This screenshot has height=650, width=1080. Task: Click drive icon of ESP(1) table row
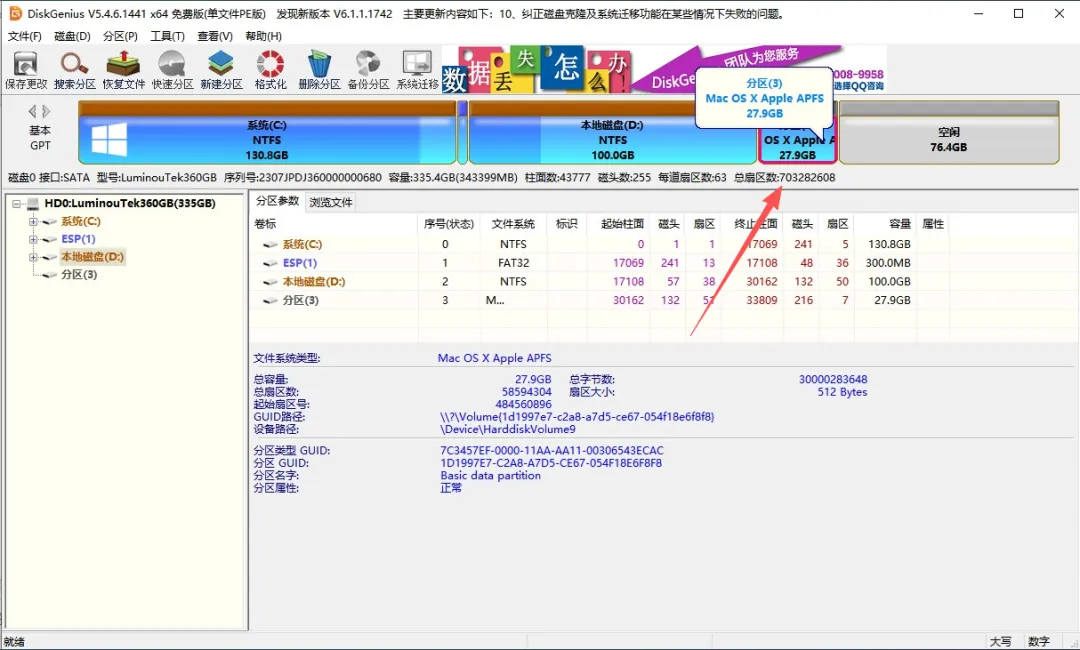pyautogui.click(x=270, y=263)
